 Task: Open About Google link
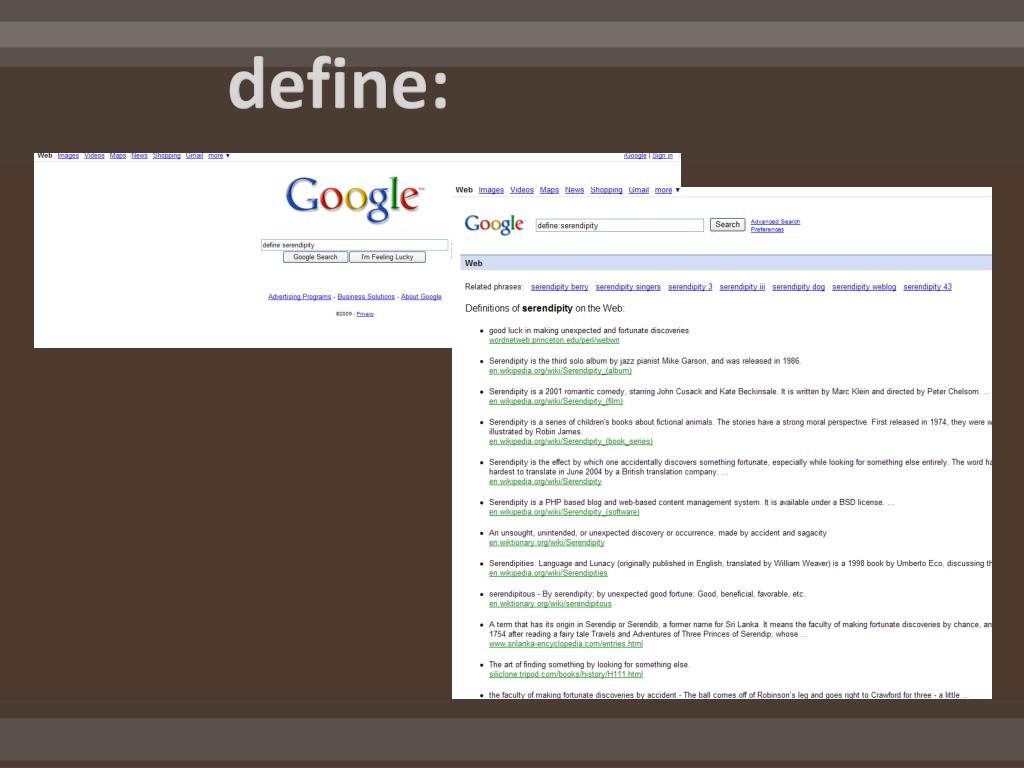coord(421,297)
